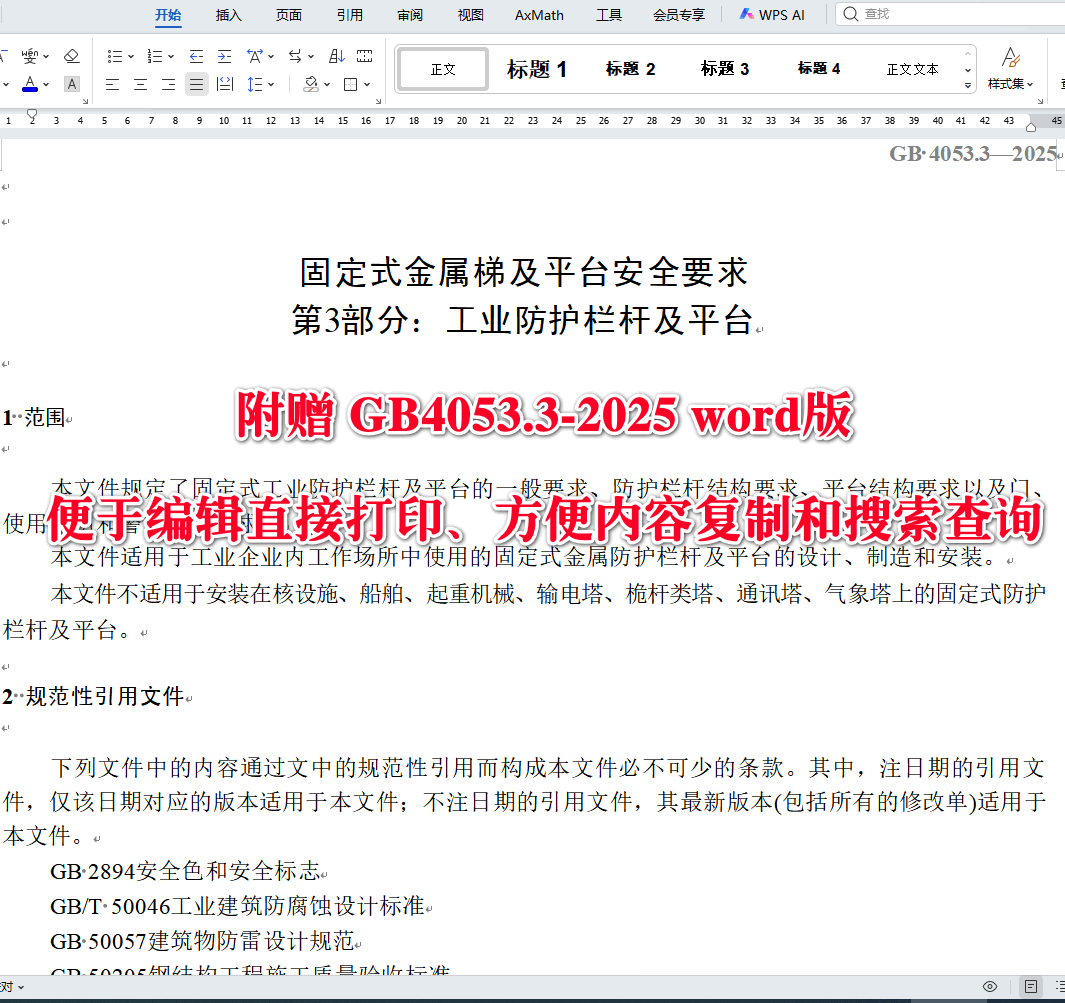The height and width of the screenshot is (1003, 1065).
Task: Toggle the character highlight formatting
Action: tap(71, 84)
